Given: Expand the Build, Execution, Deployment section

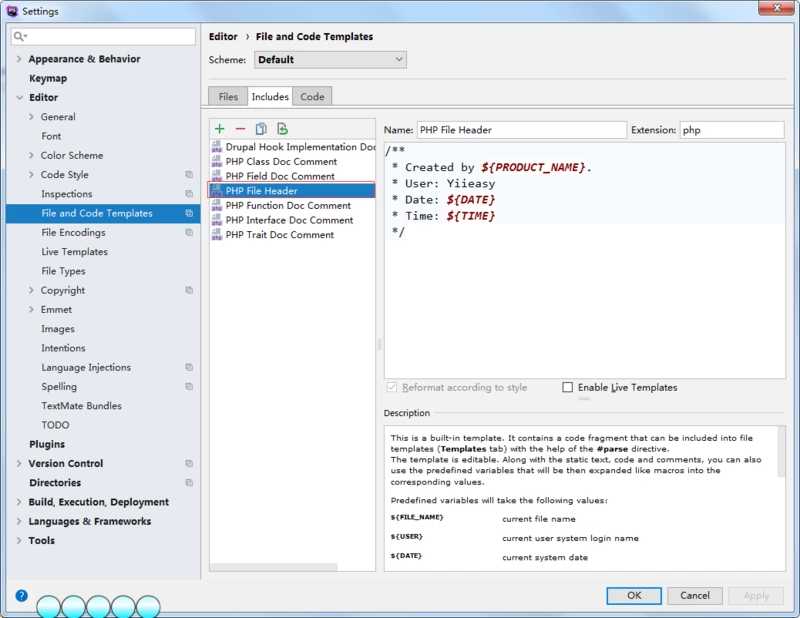Looking at the screenshot, I should coord(19,502).
